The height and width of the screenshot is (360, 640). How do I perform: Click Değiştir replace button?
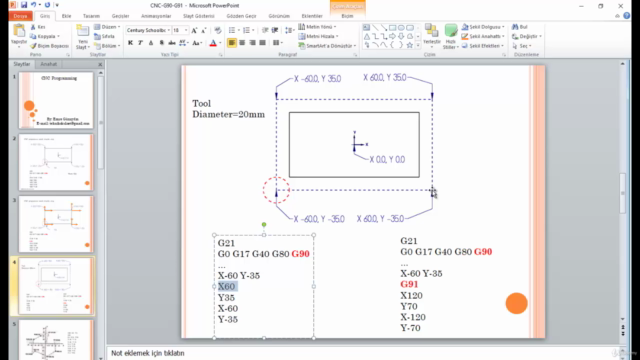pyautogui.click(x=527, y=36)
